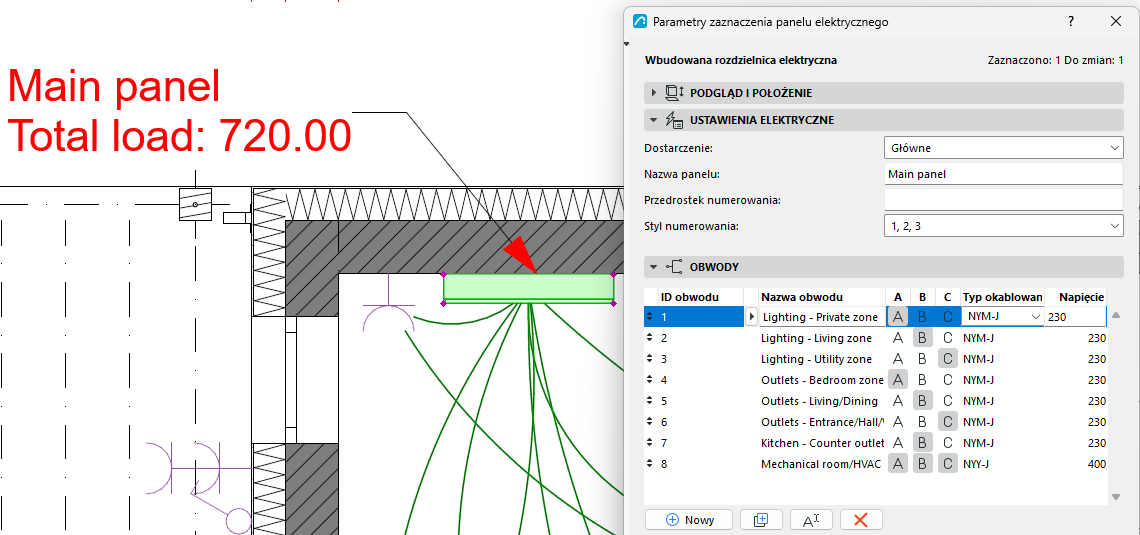Toggle phase C for Lighting - Private zone
This screenshot has height=535, width=1140.
coord(947,317)
